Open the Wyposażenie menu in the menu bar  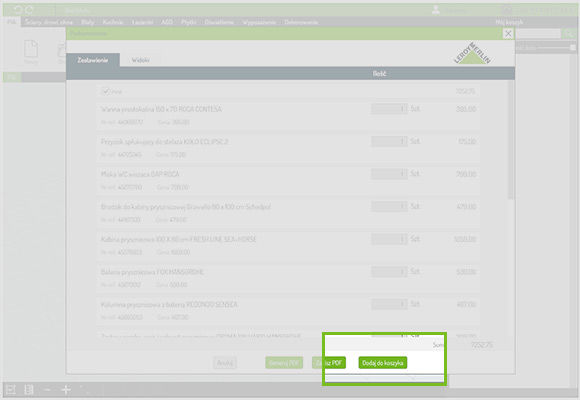coord(259,22)
